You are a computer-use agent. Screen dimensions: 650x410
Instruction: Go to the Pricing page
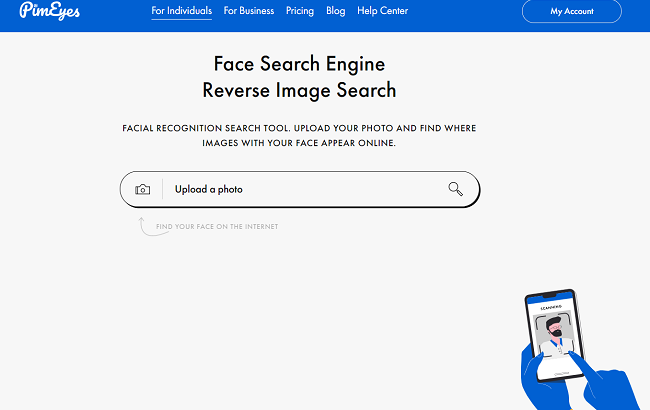pyautogui.click(x=300, y=11)
